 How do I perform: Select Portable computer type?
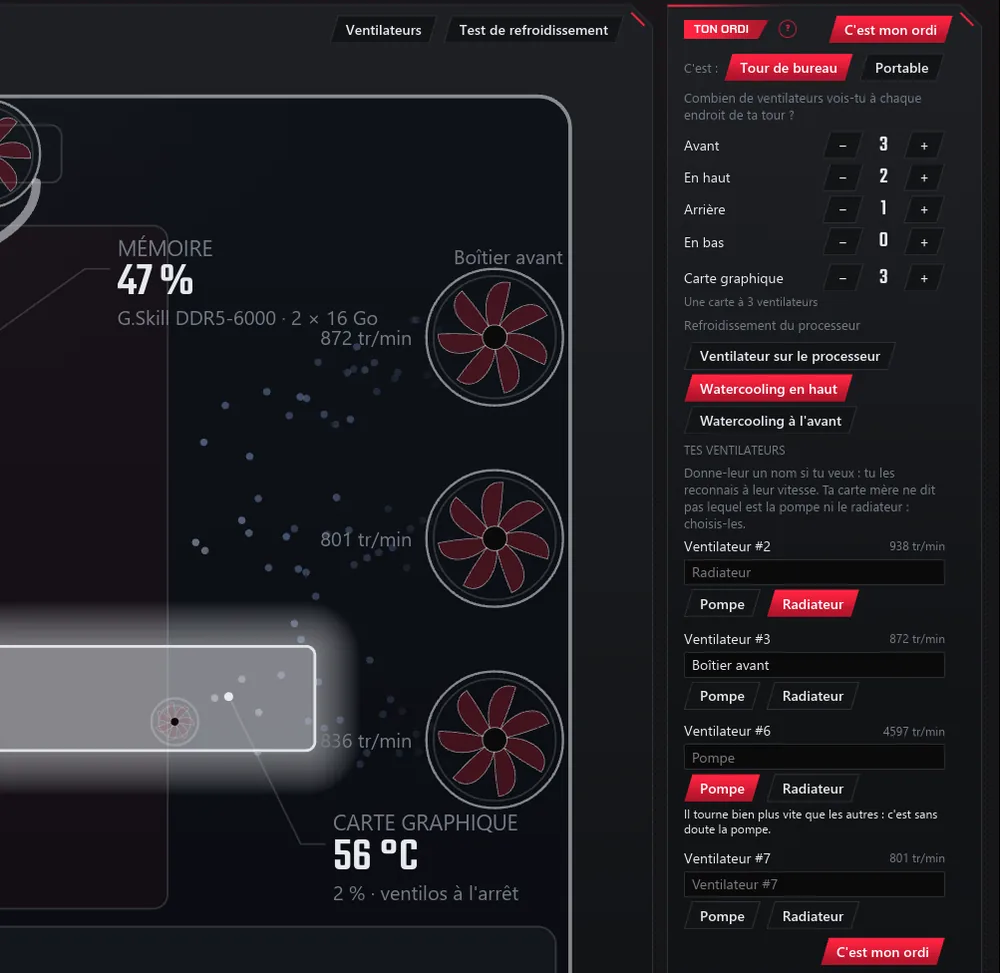click(x=901, y=68)
